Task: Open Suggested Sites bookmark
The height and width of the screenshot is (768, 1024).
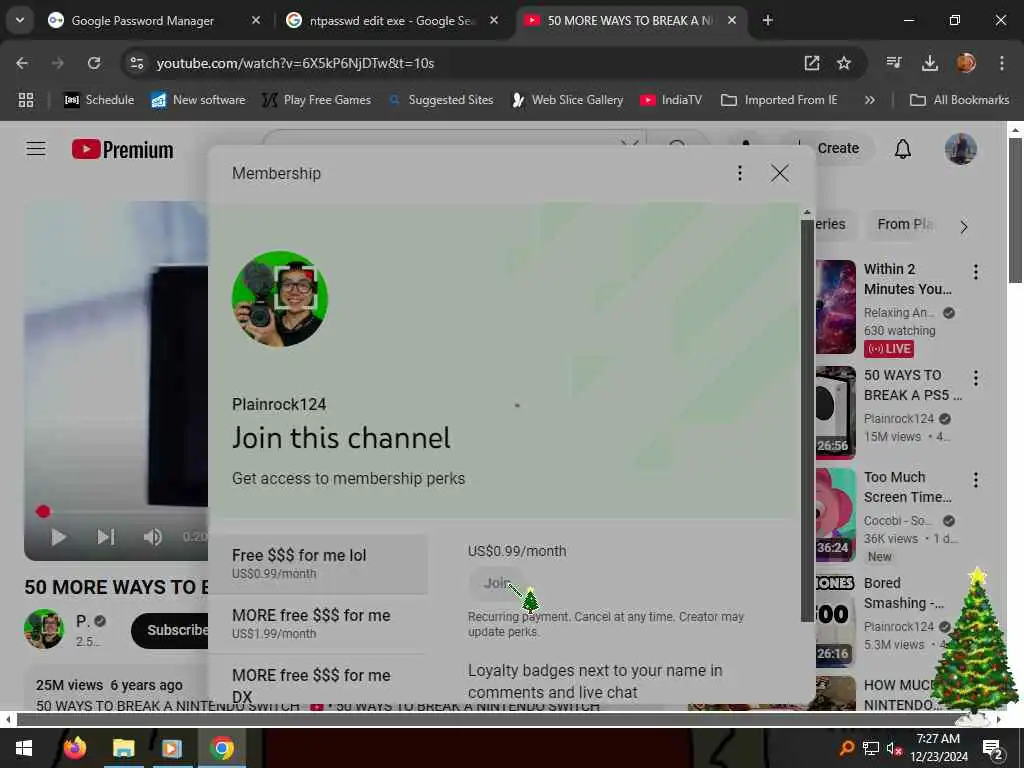Action: click(441, 100)
